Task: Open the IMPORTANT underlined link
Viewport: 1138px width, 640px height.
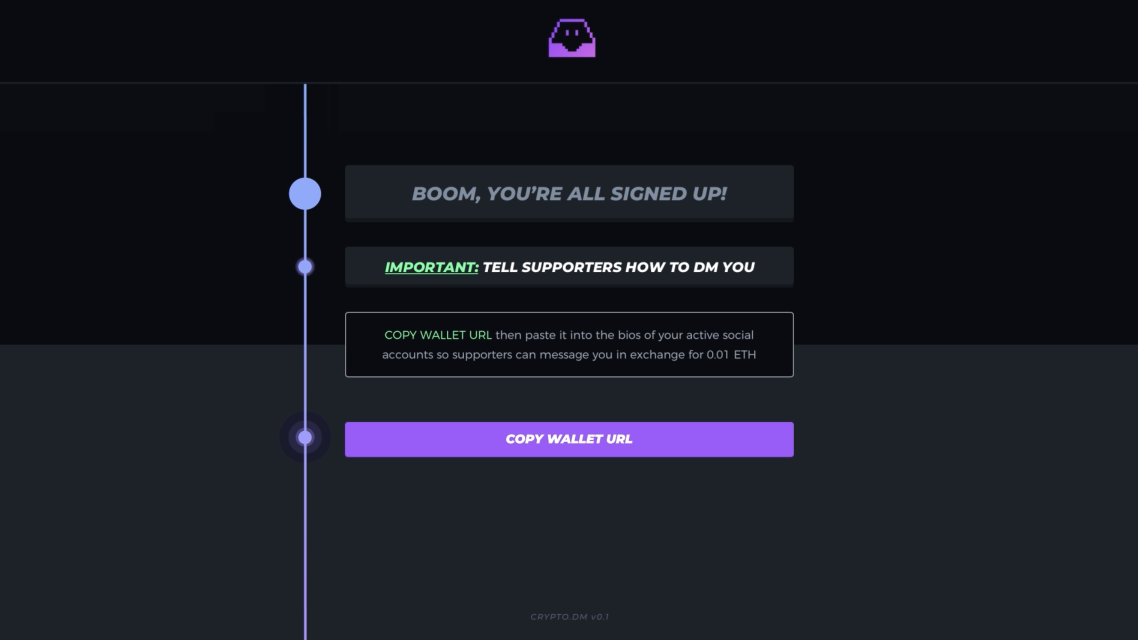Action: click(x=430, y=267)
